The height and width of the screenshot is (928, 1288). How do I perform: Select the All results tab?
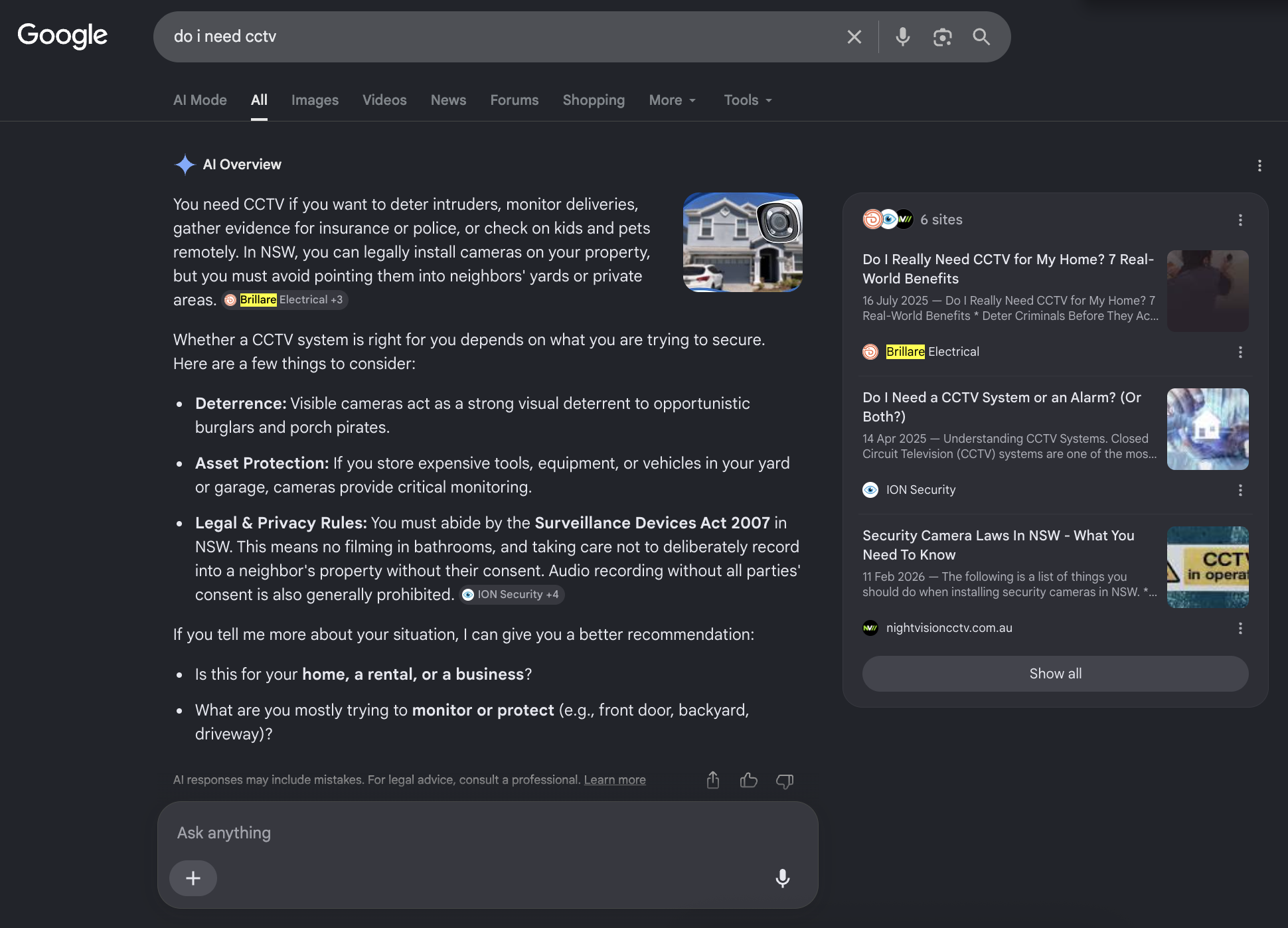[x=259, y=100]
